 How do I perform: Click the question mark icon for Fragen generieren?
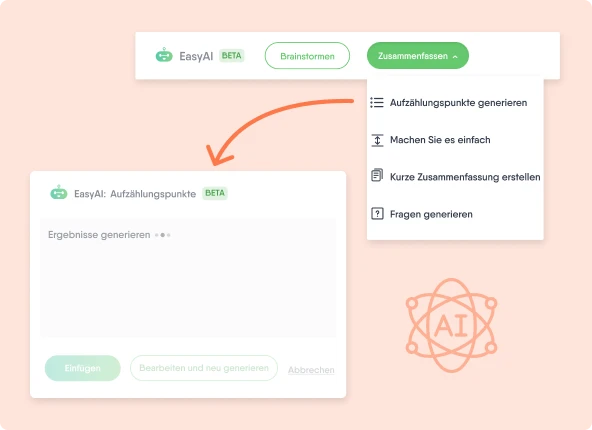(377, 214)
